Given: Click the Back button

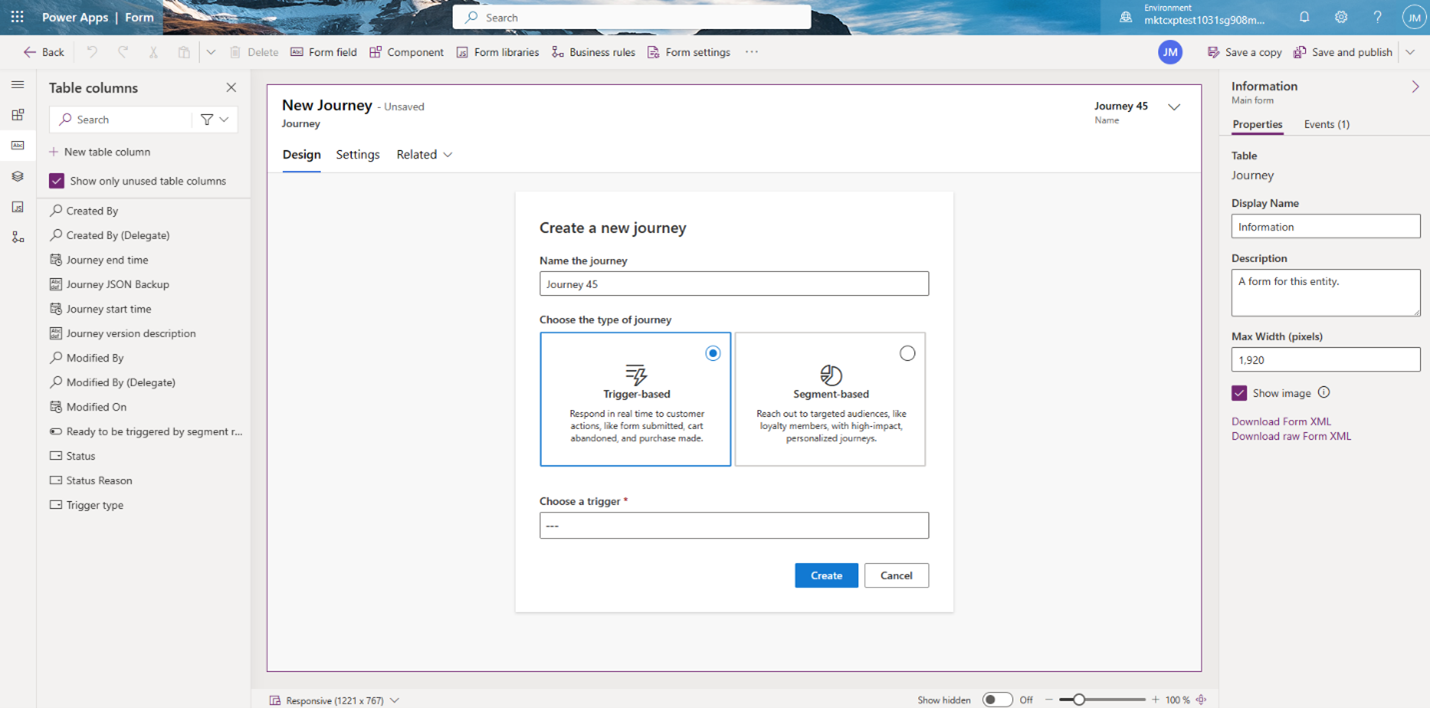Looking at the screenshot, I should point(44,52).
